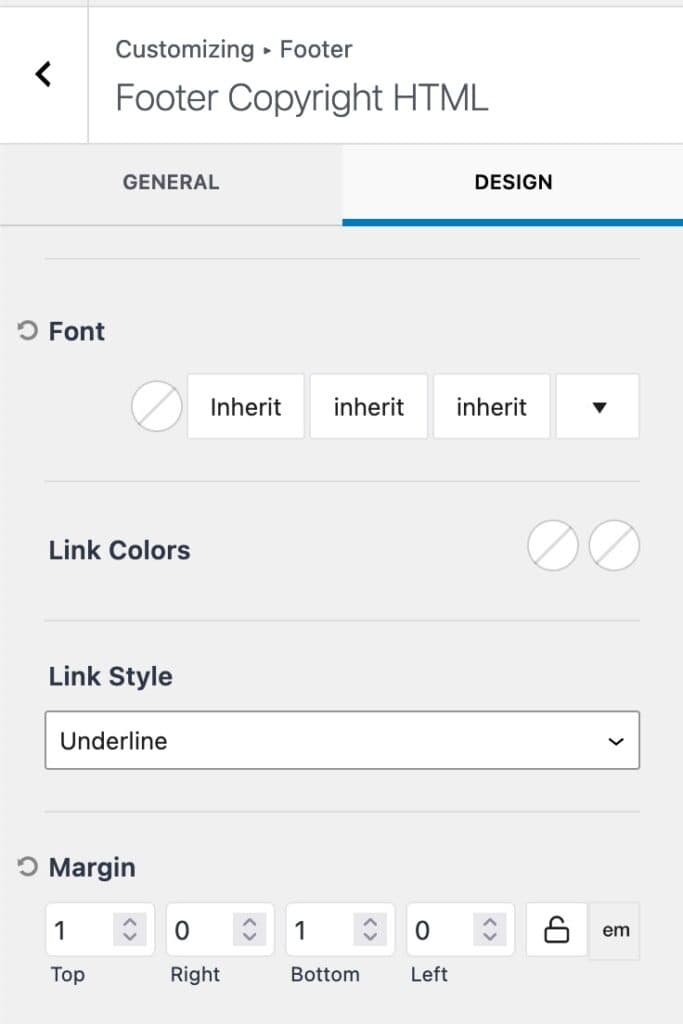Open the font color circle next to Inherit
Screen dimensions: 683x1024
(156, 406)
